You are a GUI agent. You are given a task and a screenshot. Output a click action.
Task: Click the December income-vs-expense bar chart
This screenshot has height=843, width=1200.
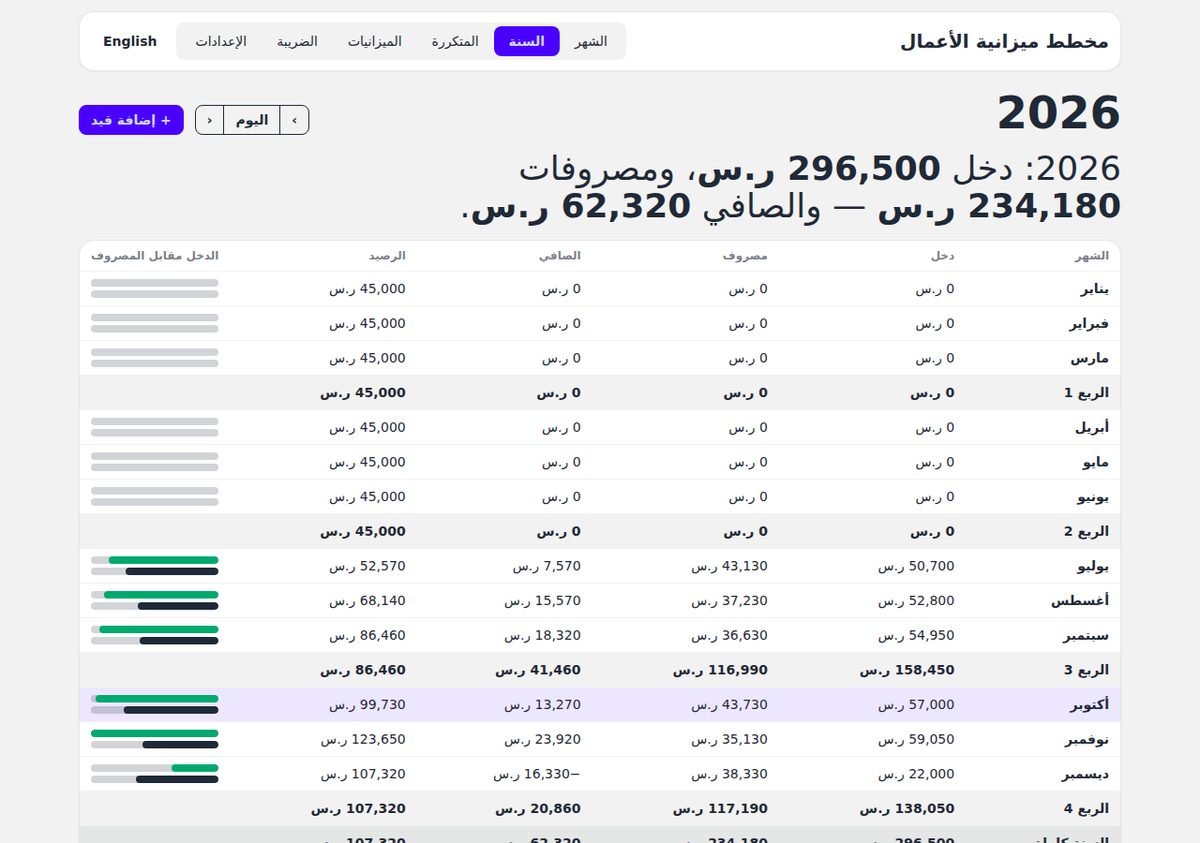155,774
